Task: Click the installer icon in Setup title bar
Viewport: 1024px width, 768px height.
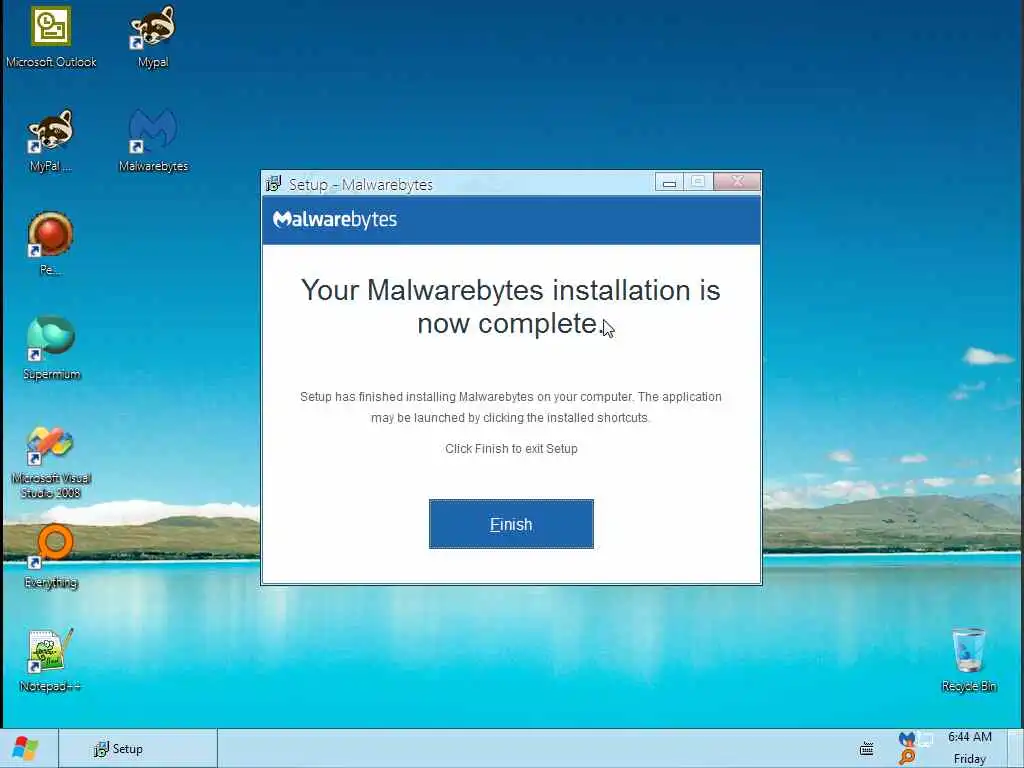Action: tap(274, 184)
